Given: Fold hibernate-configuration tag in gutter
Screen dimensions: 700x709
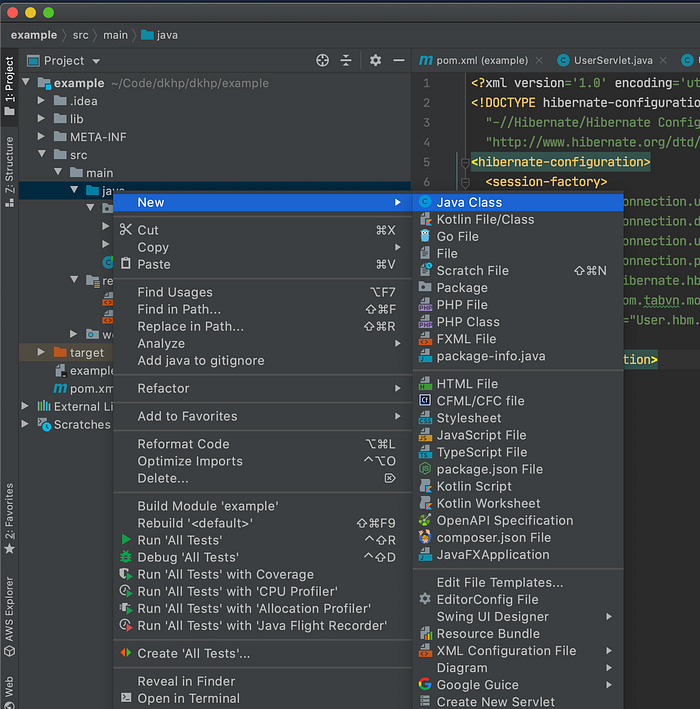Looking at the screenshot, I should (464, 162).
